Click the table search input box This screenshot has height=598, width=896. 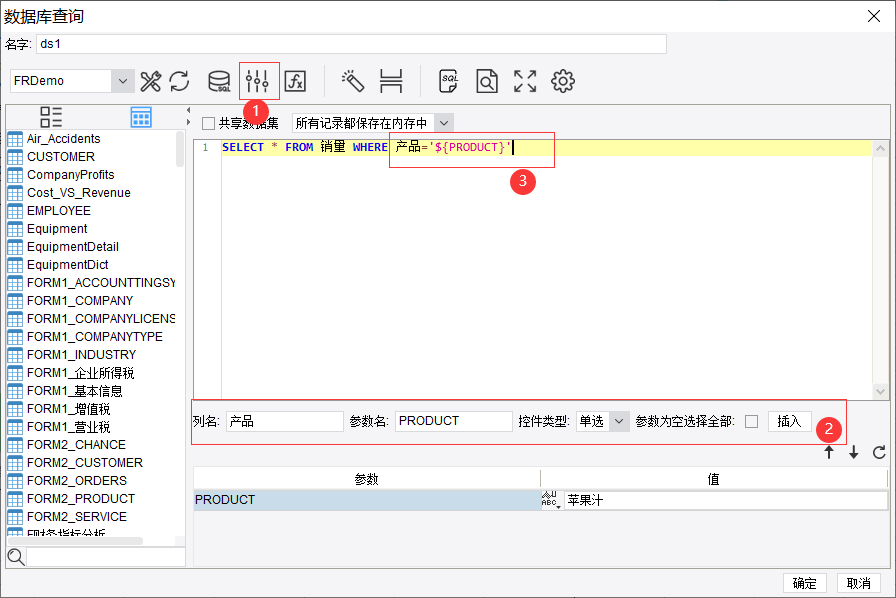click(106, 557)
